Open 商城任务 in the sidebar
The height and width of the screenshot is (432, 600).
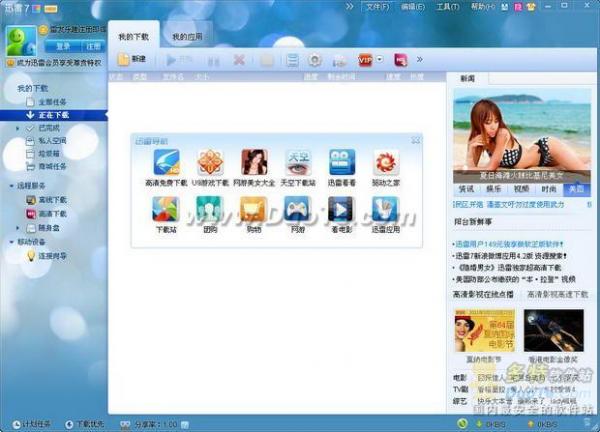(x=52, y=166)
